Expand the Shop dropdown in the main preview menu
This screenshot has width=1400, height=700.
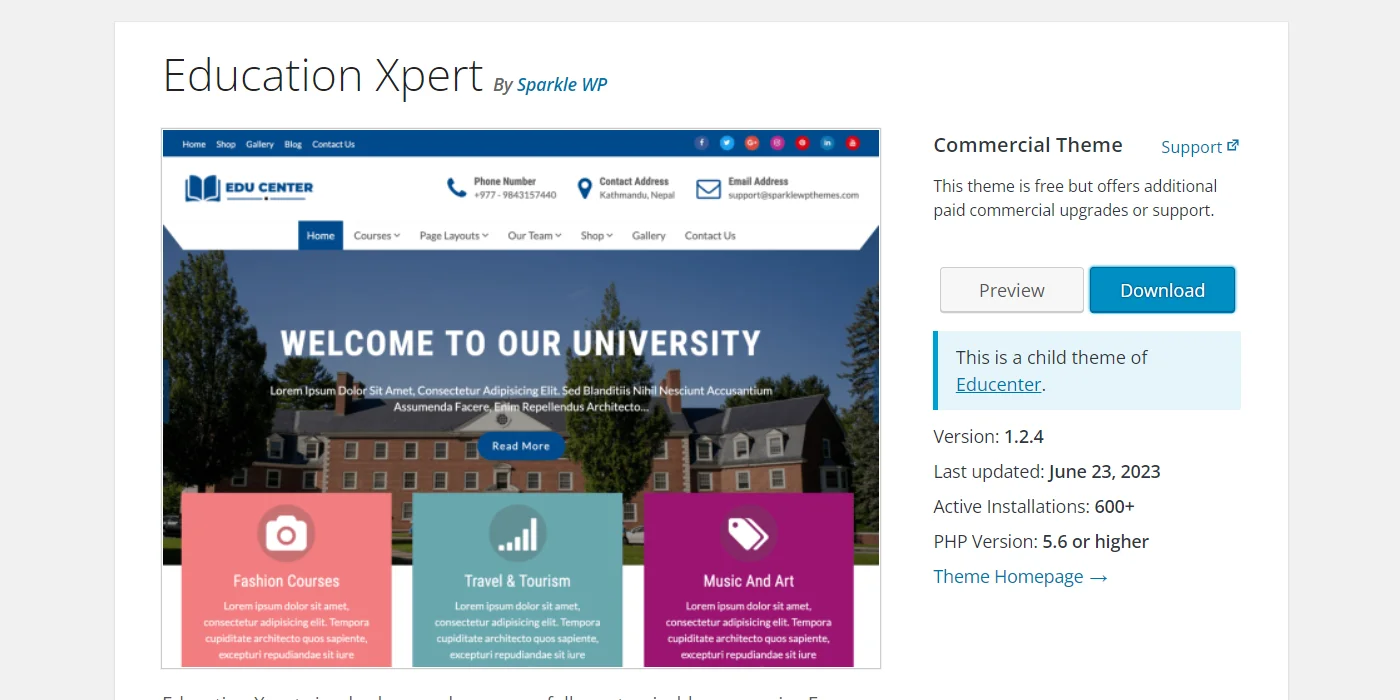tap(597, 236)
